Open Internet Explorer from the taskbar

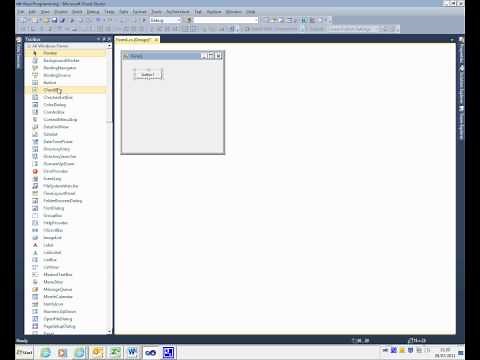point(45,352)
